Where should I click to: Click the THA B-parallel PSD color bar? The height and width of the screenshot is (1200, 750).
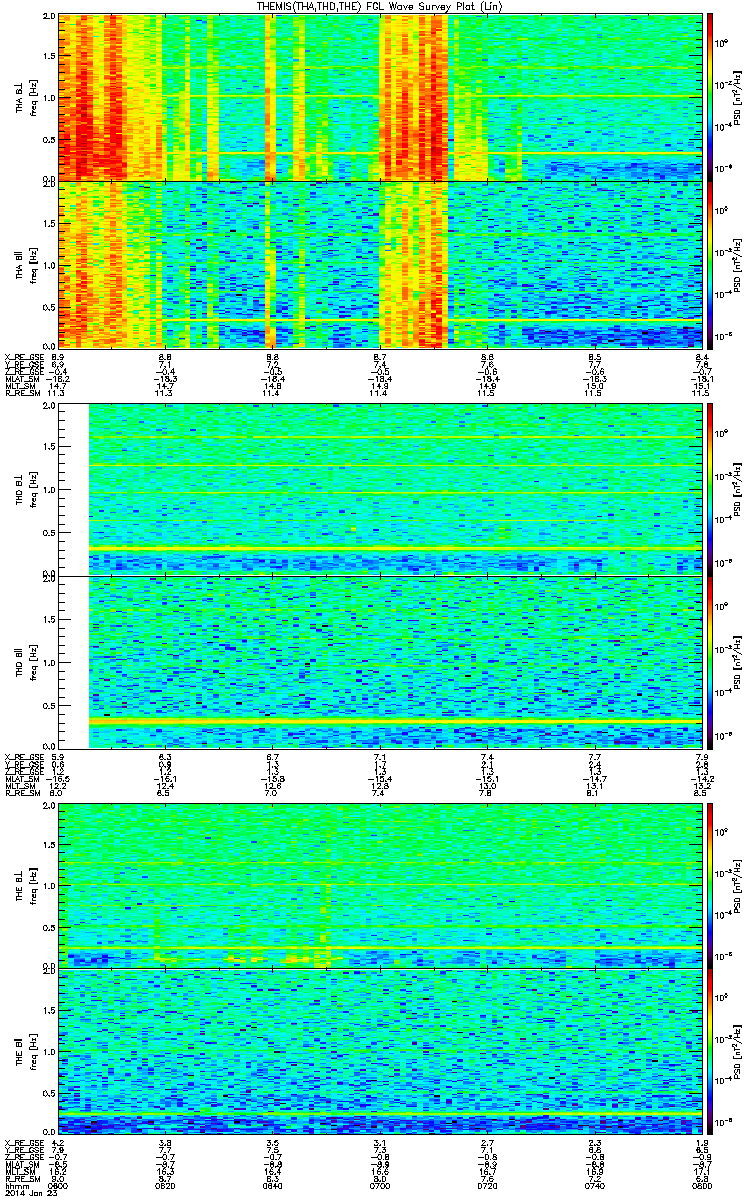coord(710,263)
